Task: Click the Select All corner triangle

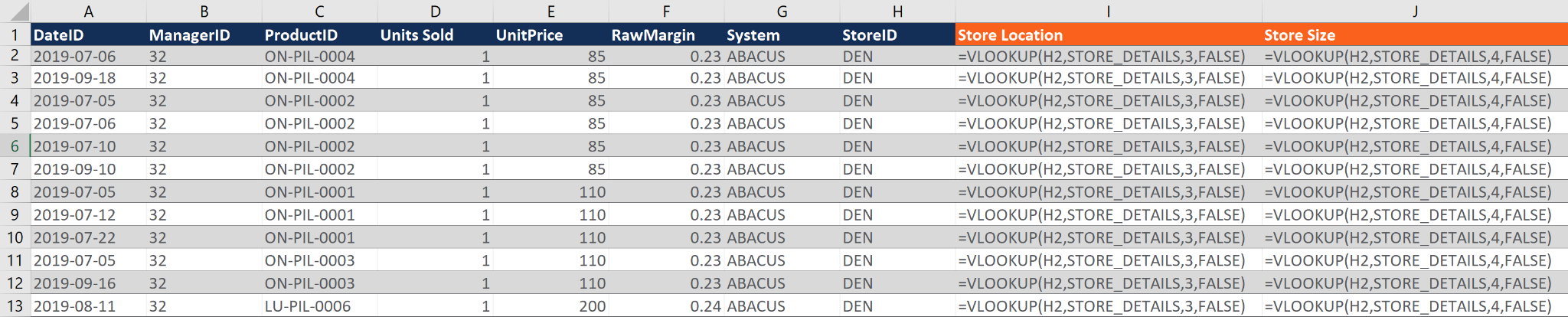Action: (x=17, y=11)
